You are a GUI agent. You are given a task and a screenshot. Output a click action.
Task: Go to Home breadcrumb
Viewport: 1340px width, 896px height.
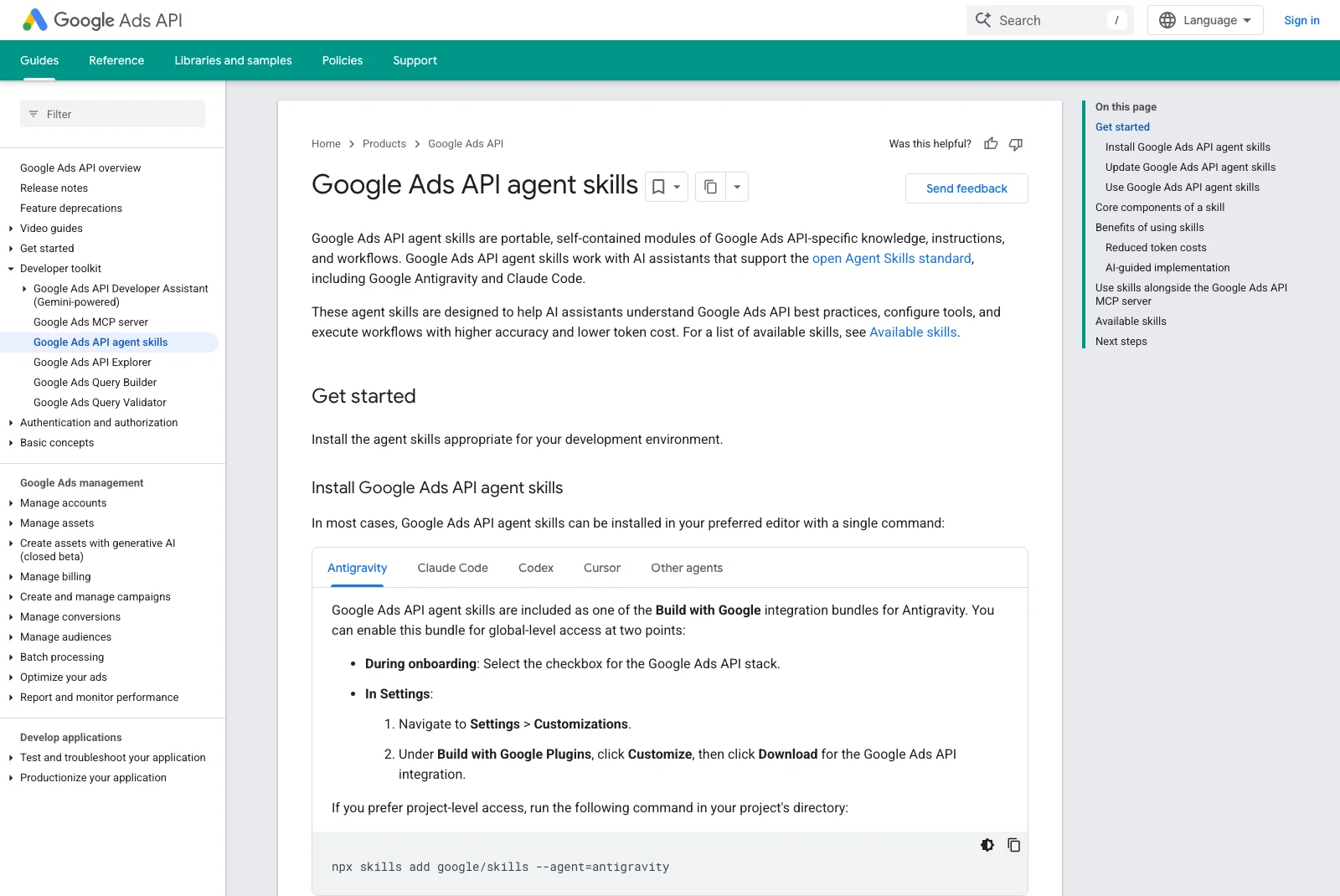pos(326,144)
